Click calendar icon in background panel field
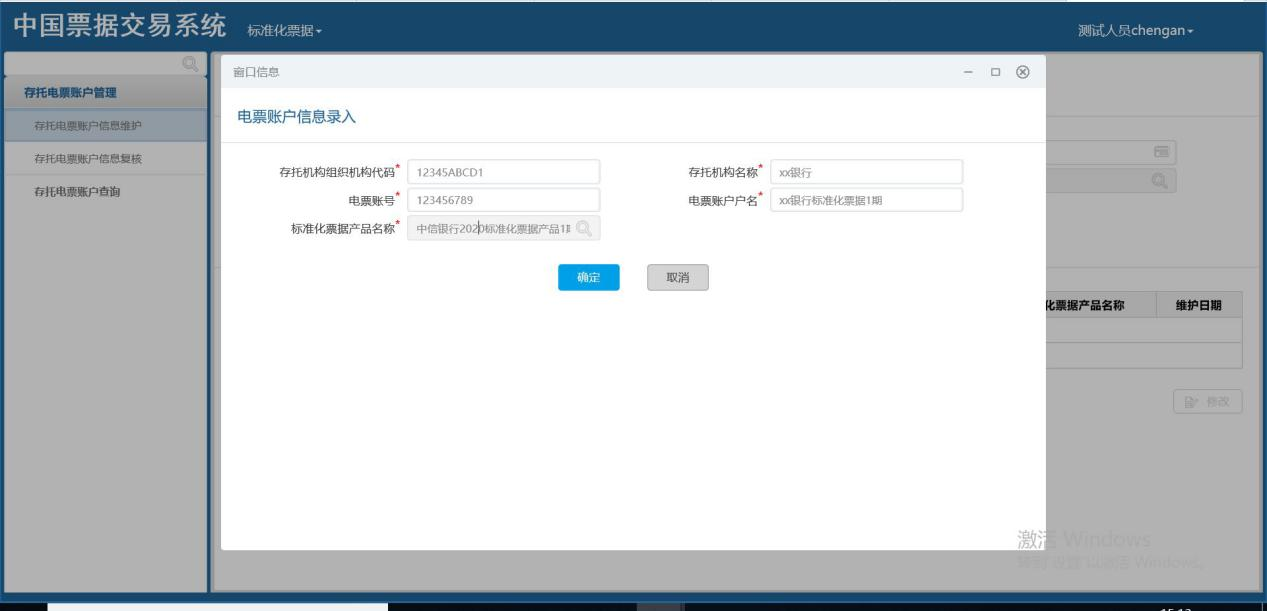The width and height of the screenshot is (1267, 611). coord(1160,152)
